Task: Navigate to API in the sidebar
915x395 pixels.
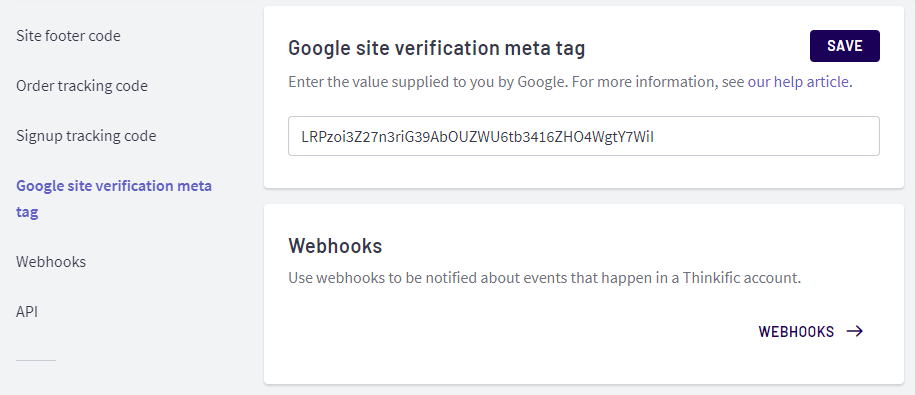Action: [x=27, y=312]
